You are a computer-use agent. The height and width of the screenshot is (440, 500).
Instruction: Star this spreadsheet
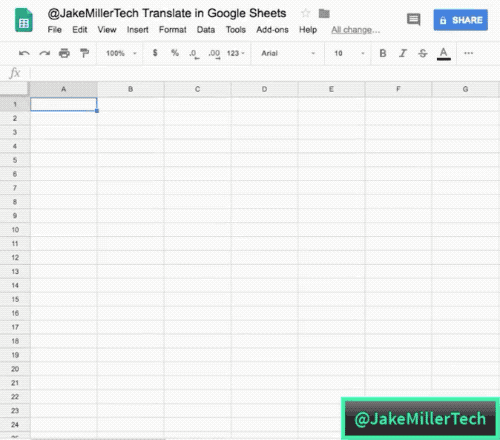coord(305,13)
